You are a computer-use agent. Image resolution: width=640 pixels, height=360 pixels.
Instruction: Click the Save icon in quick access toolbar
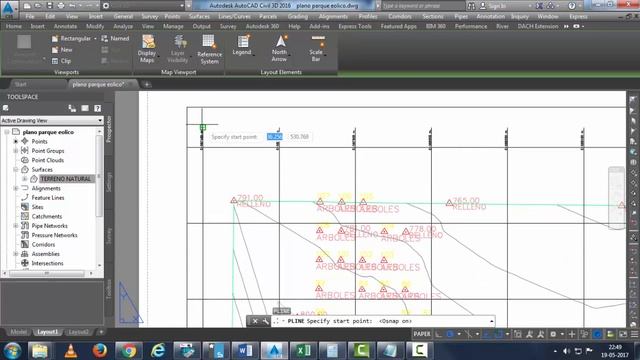tap(50, 6)
